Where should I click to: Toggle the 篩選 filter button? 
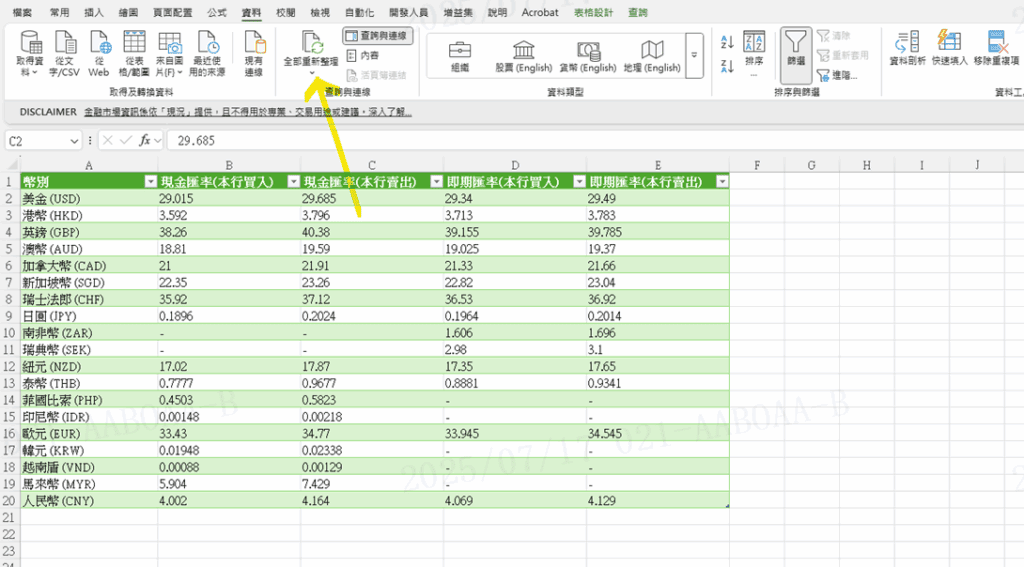[795, 50]
